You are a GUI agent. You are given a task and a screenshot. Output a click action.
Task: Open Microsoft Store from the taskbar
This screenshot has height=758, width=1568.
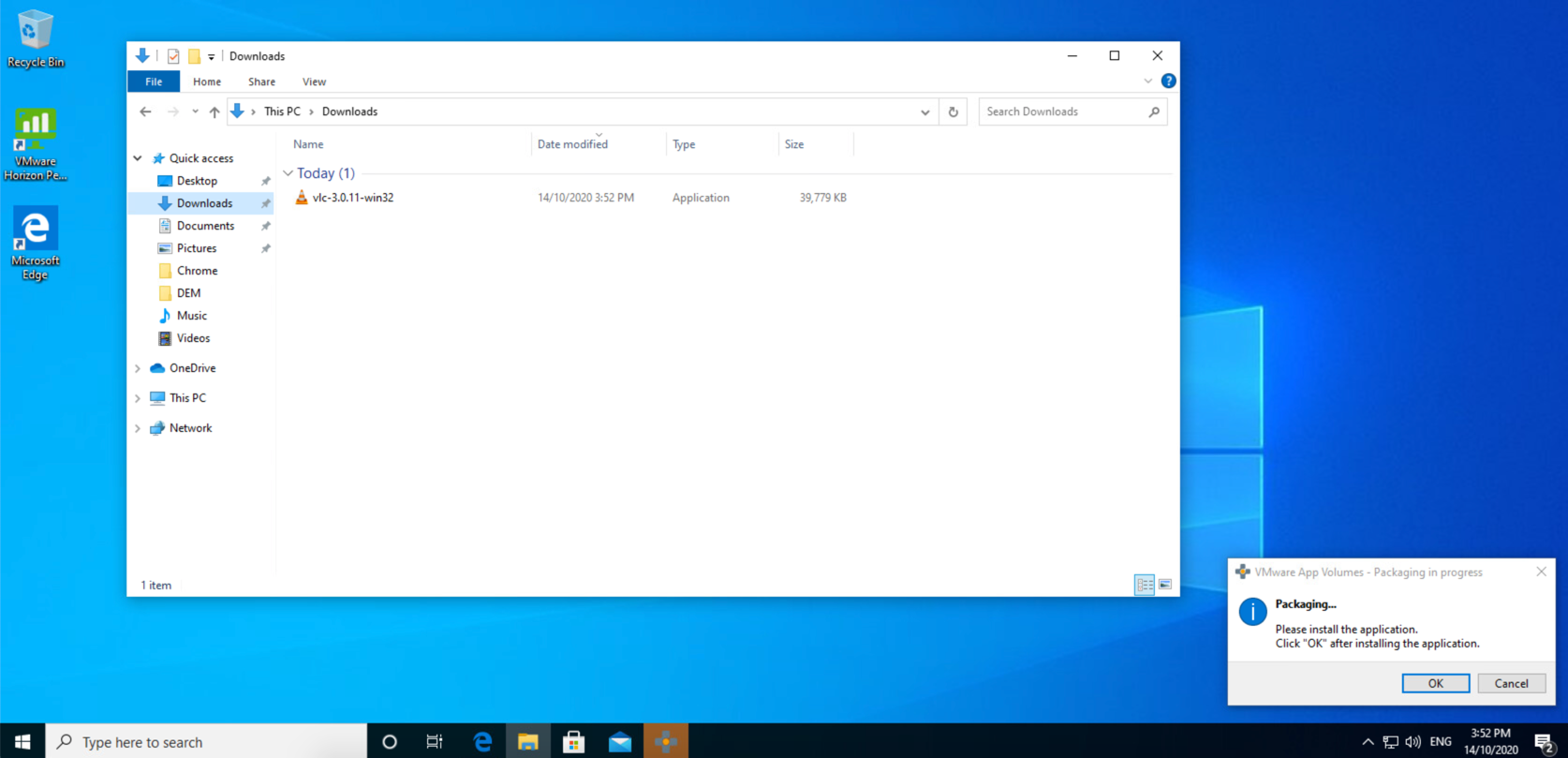[574, 741]
